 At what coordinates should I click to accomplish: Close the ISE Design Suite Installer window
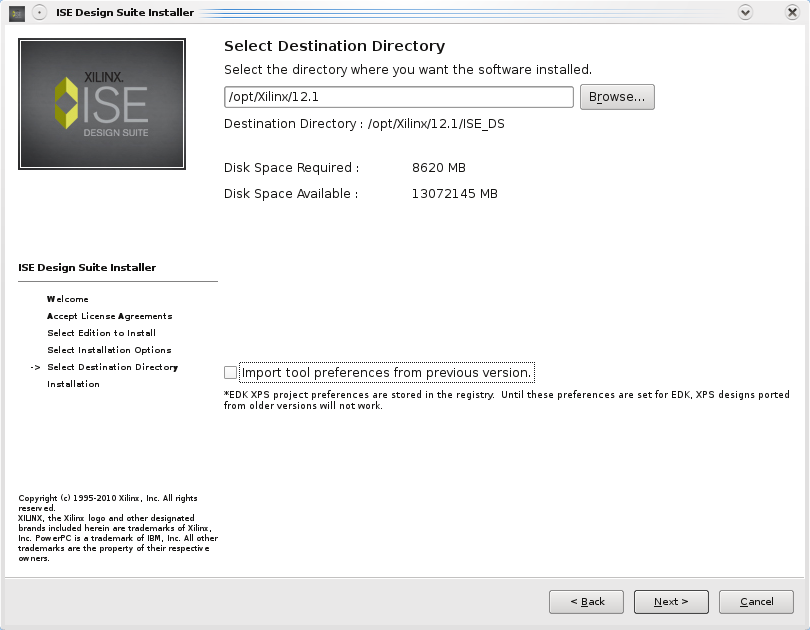click(x=792, y=12)
